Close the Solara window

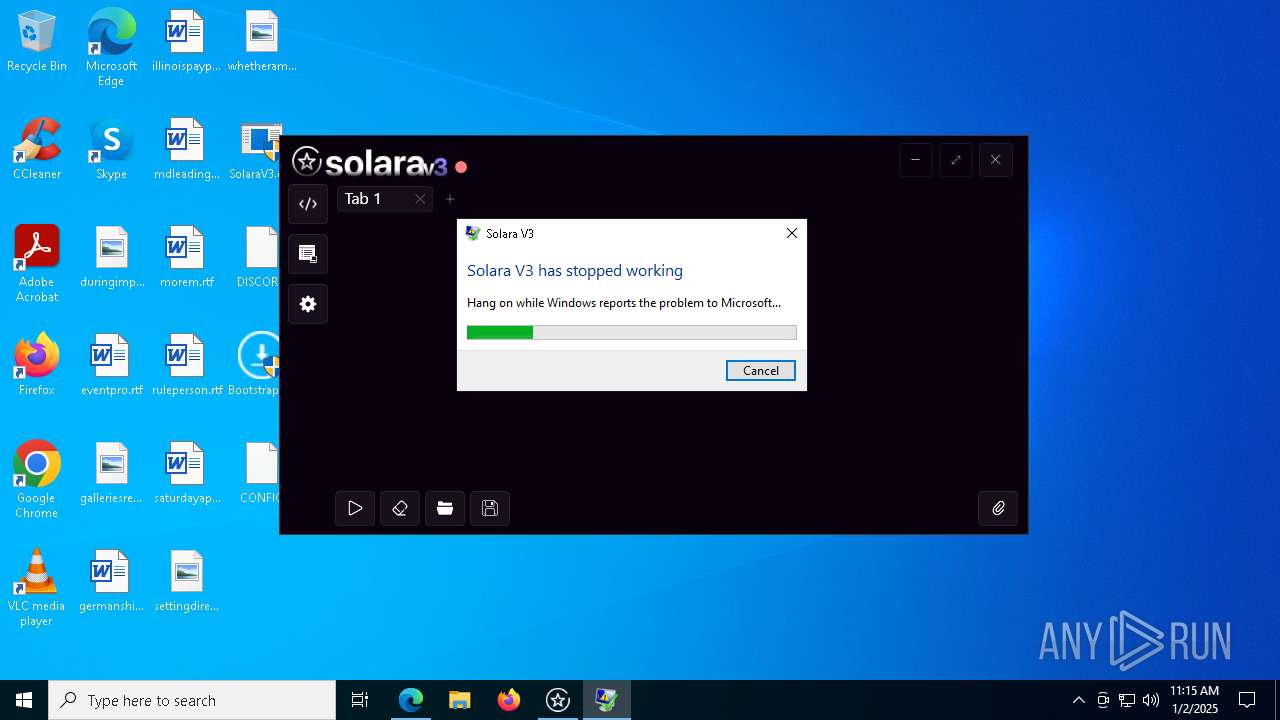click(x=995, y=160)
